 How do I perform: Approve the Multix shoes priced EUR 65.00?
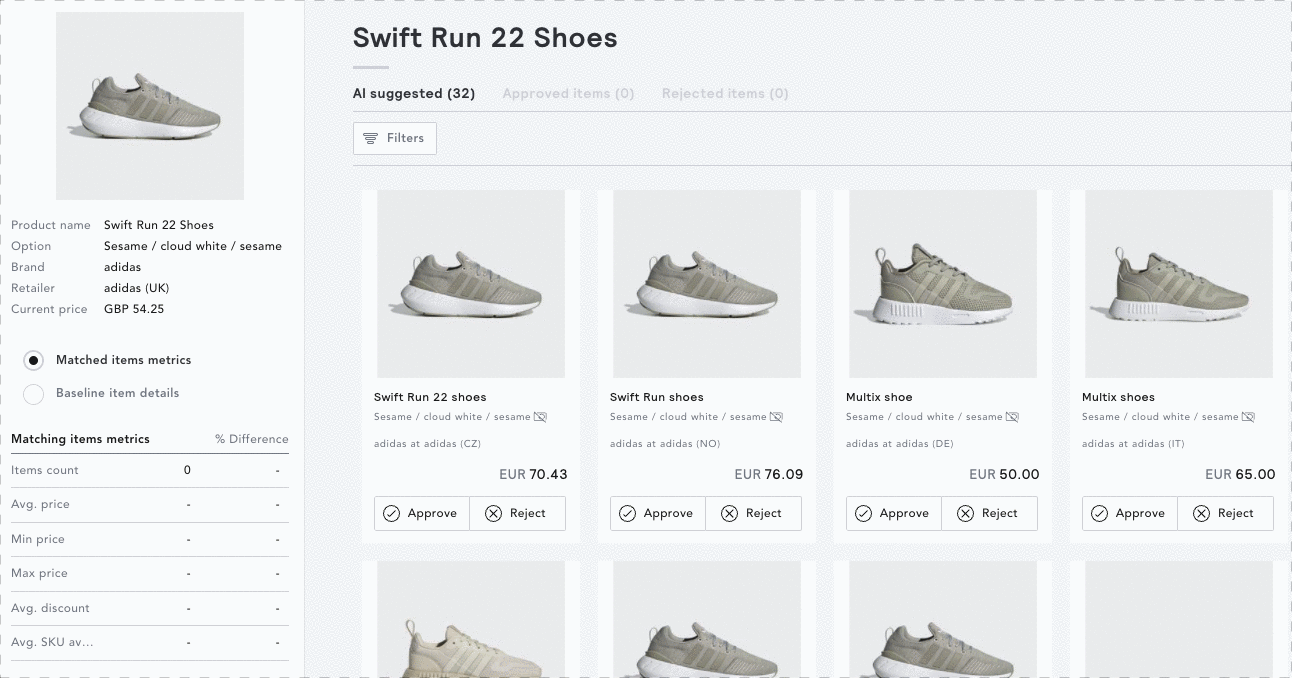(x=1130, y=513)
